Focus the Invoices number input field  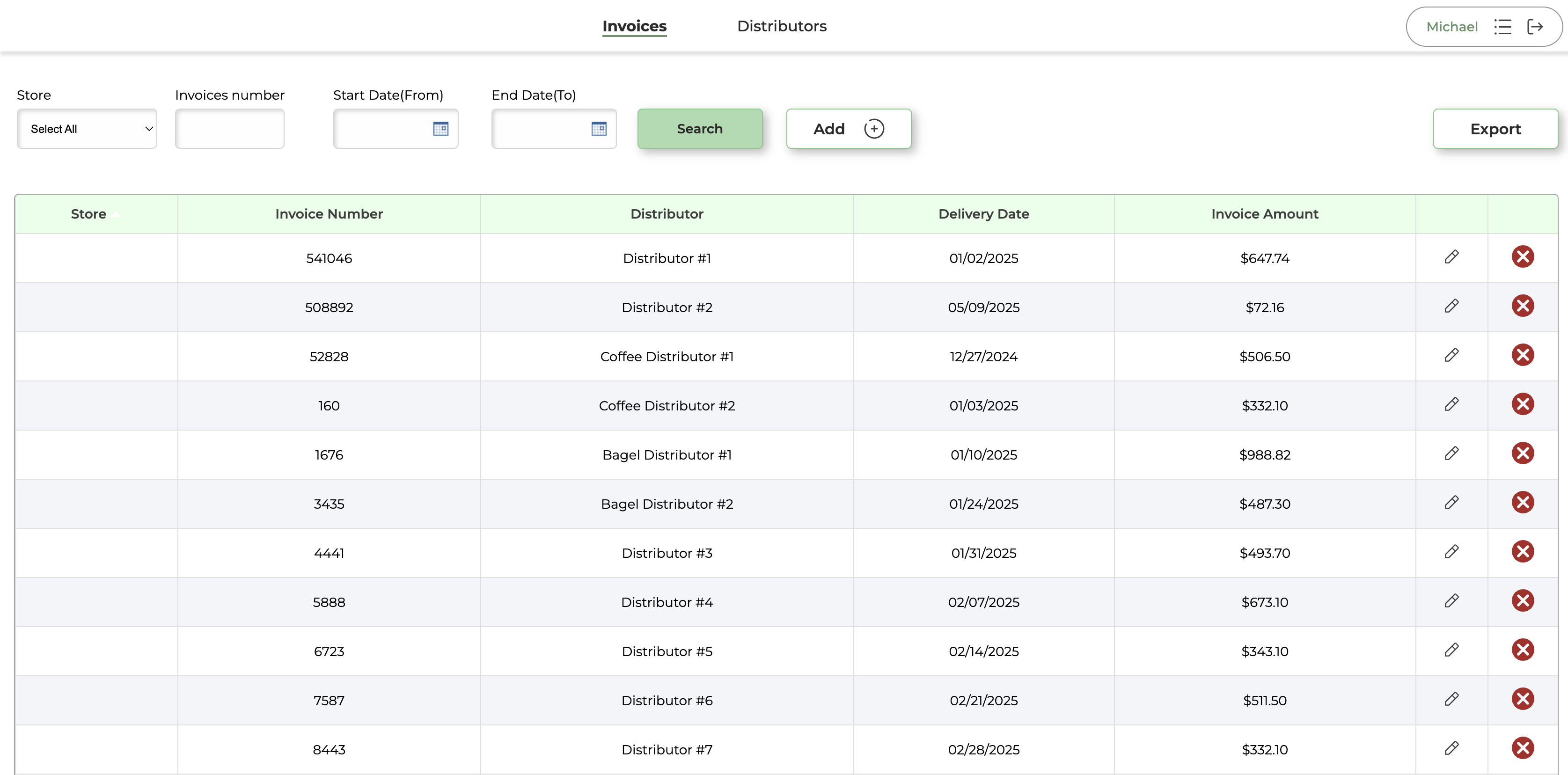pos(229,128)
